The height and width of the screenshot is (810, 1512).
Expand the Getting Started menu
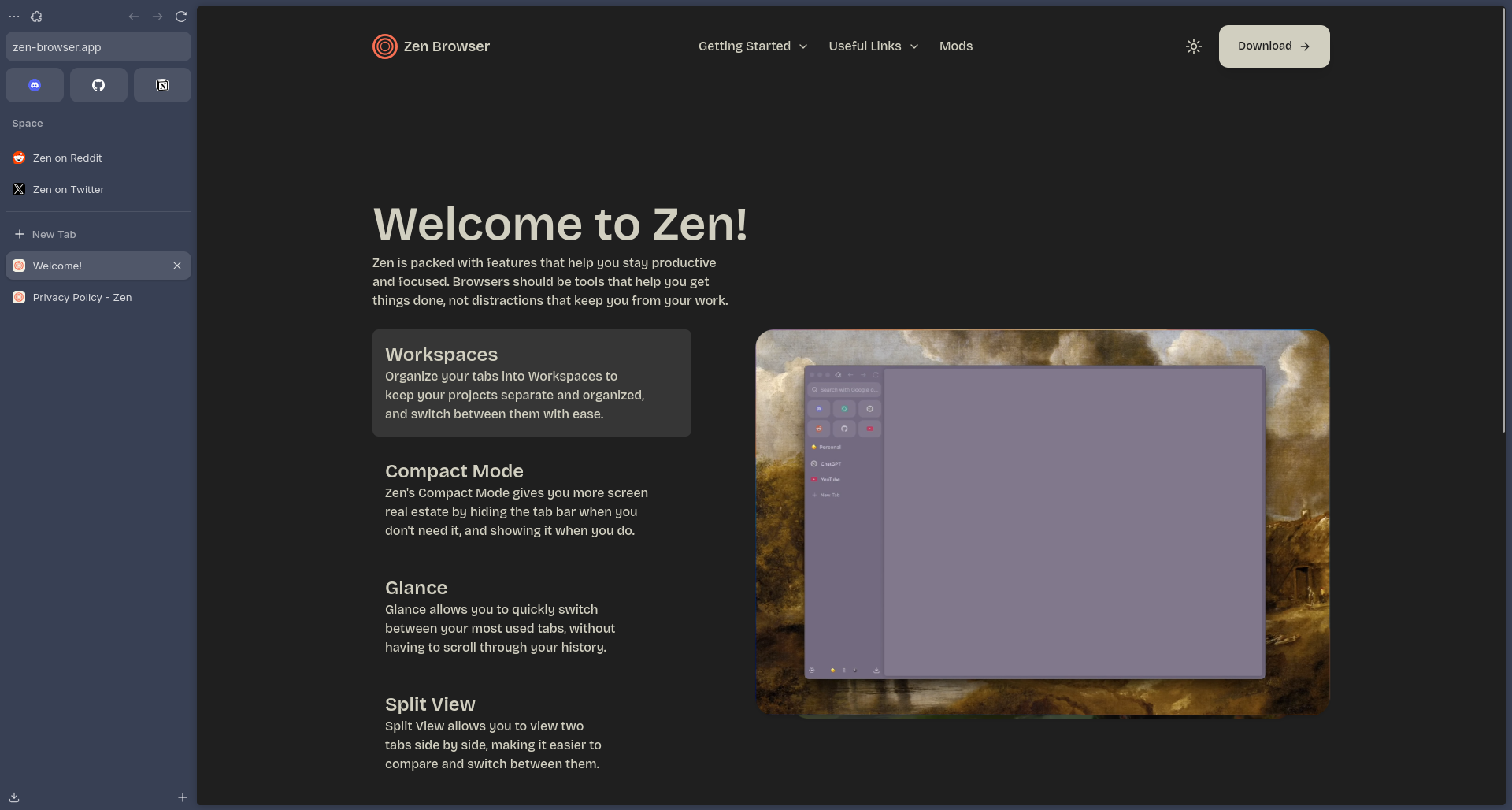point(753,46)
